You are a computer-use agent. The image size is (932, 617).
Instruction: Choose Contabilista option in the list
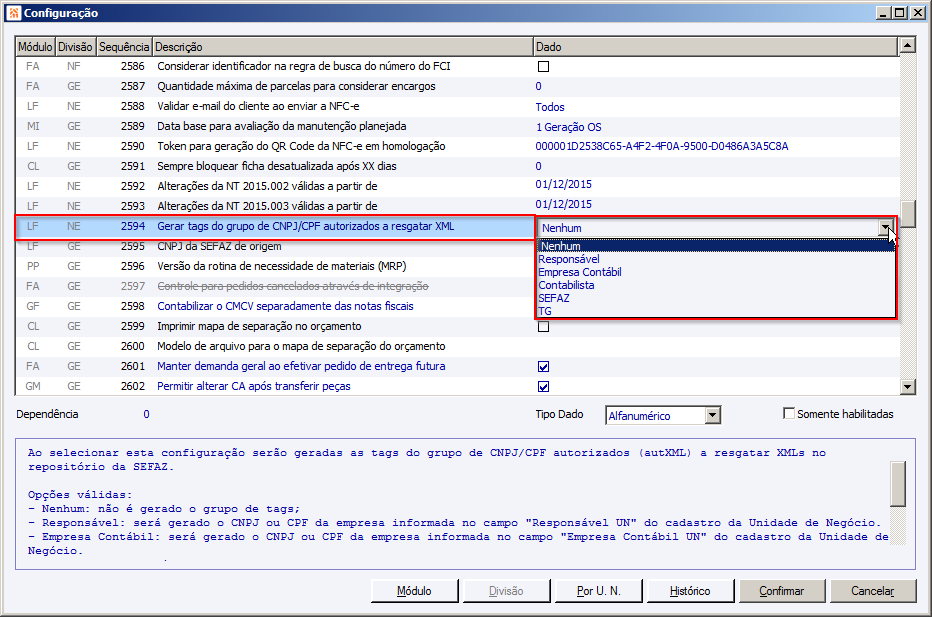716,285
